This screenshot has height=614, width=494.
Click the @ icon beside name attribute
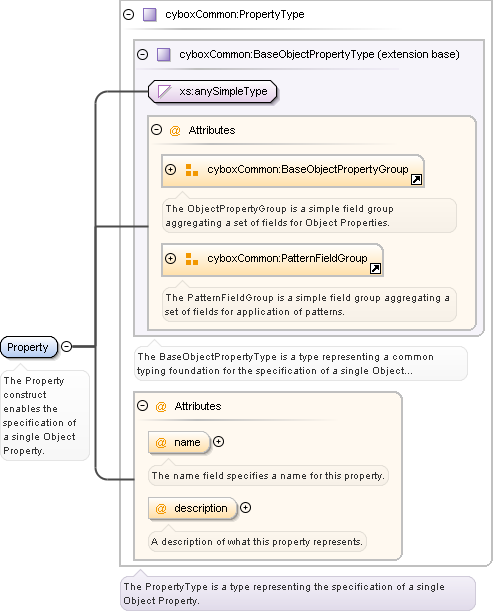coord(161,442)
